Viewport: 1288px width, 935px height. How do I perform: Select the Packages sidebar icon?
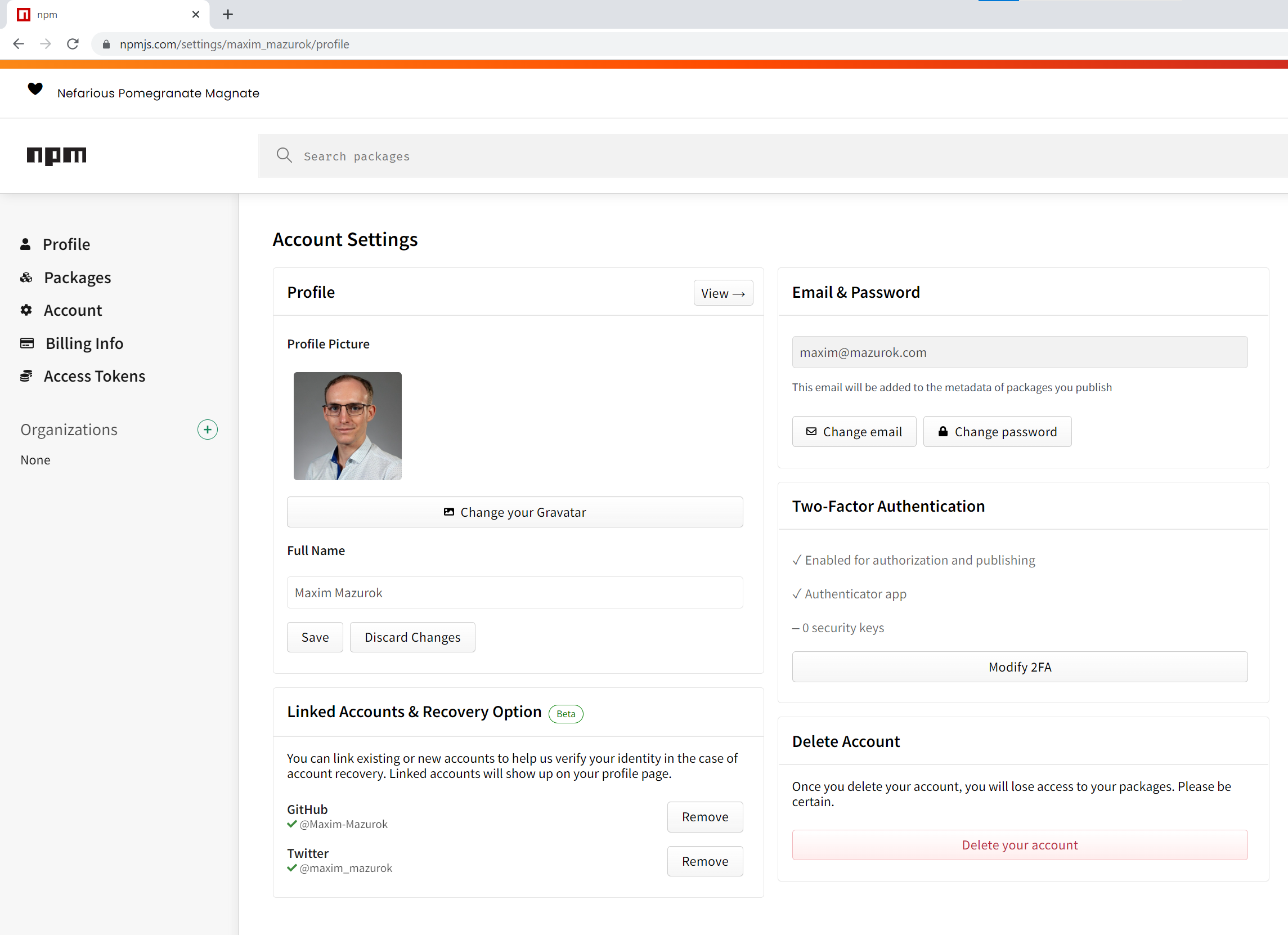pyautogui.click(x=26, y=277)
